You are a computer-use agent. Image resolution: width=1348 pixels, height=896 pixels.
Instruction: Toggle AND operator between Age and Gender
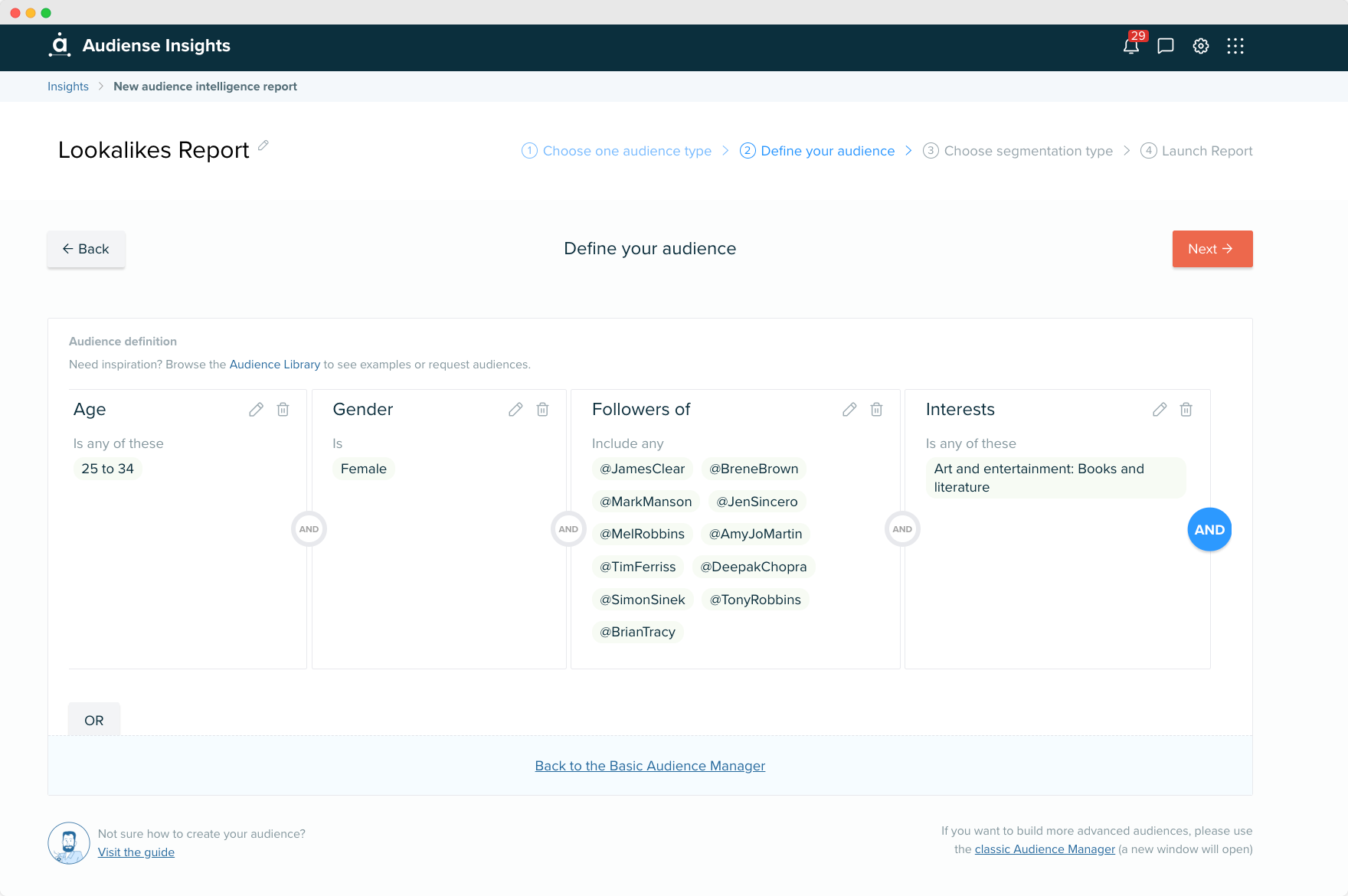click(x=309, y=529)
